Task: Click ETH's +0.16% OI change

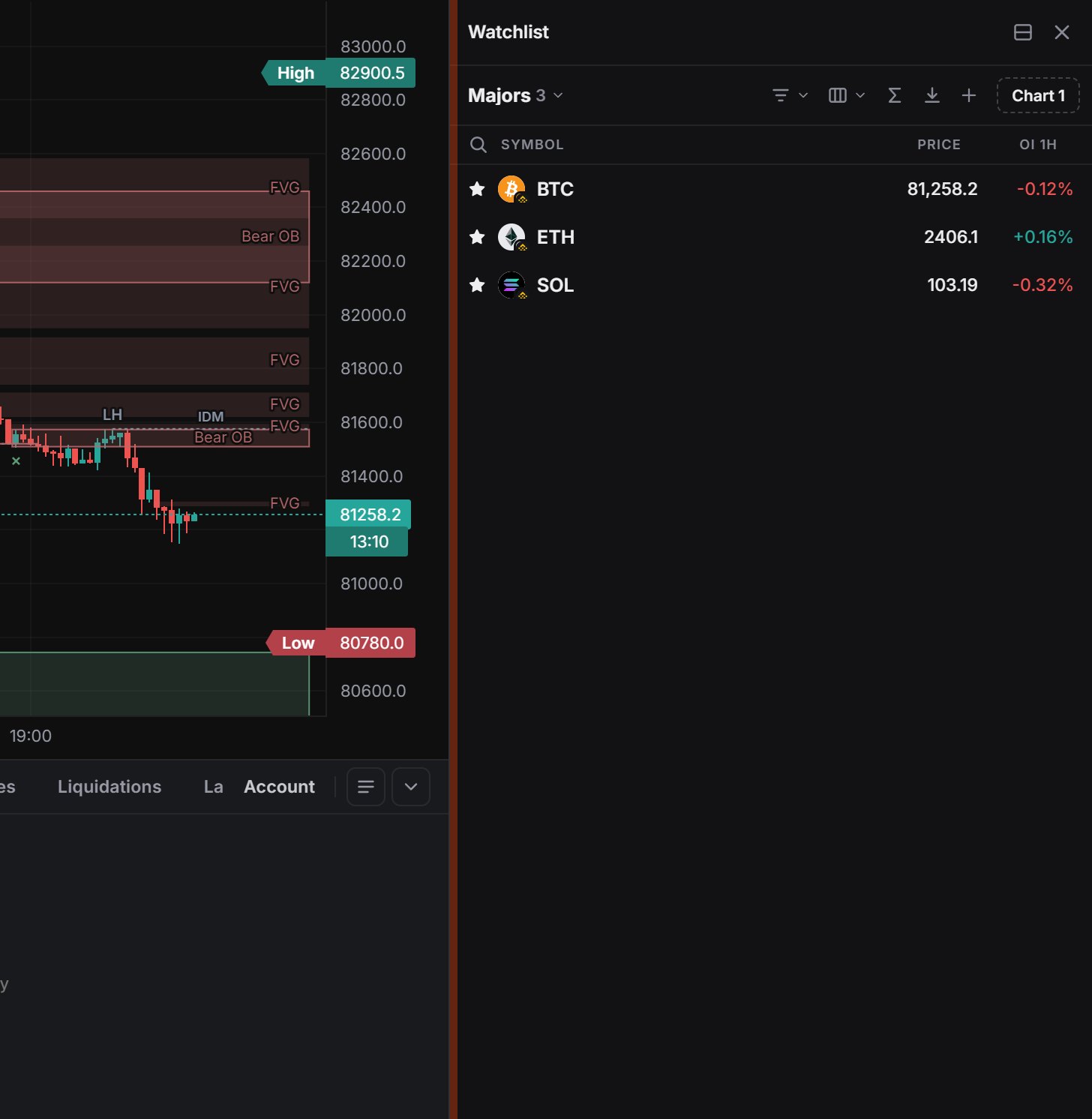Action: 1043,237
